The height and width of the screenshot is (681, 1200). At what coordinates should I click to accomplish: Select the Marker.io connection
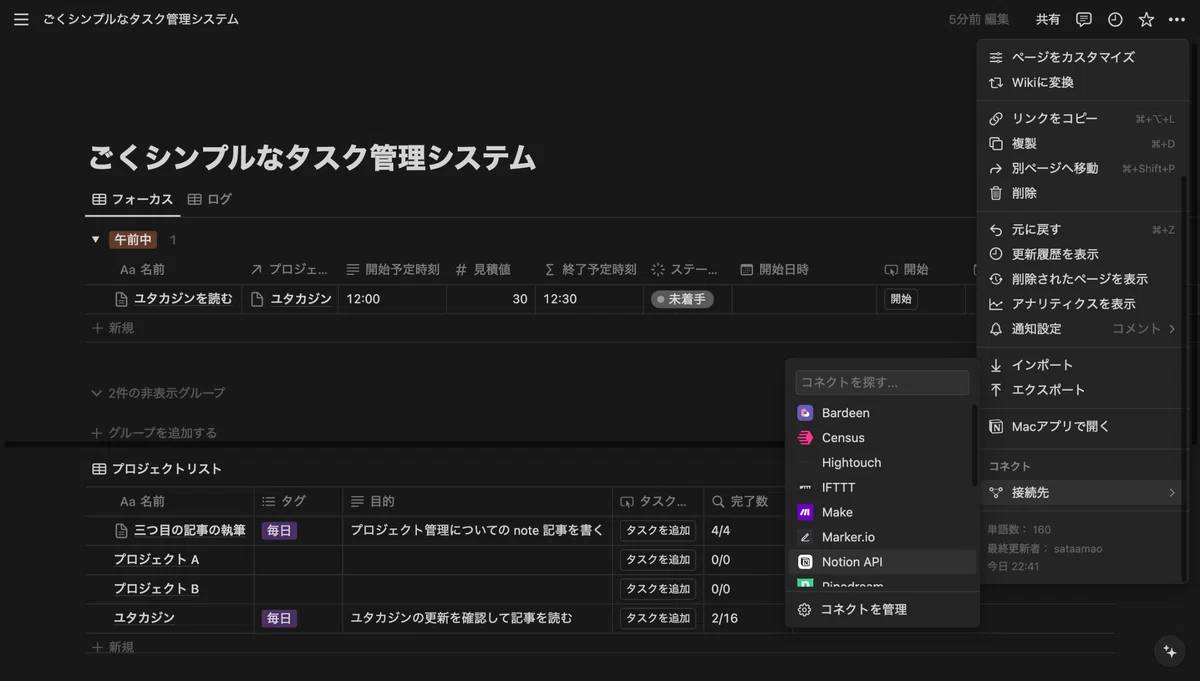(x=882, y=537)
